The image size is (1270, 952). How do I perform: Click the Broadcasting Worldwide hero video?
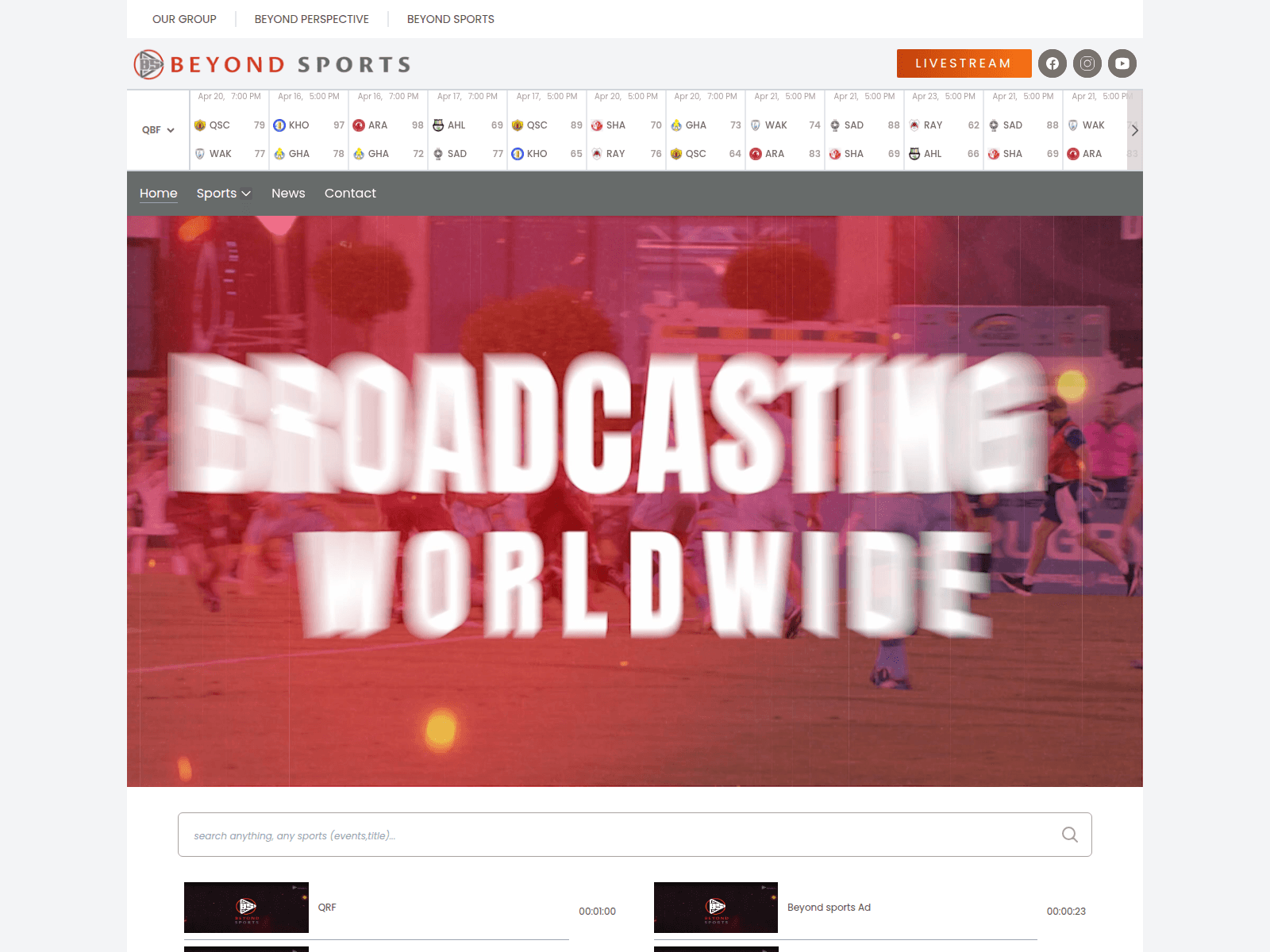coord(635,501)
